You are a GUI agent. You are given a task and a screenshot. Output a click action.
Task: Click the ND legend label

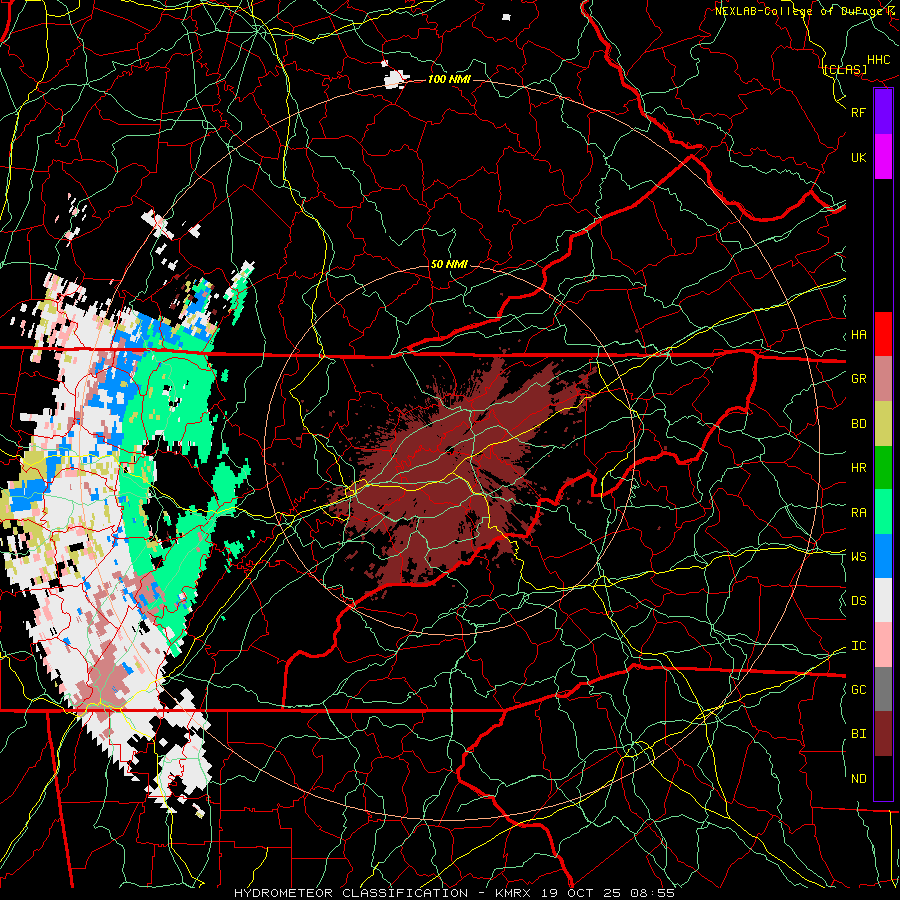tap(858, 779)
